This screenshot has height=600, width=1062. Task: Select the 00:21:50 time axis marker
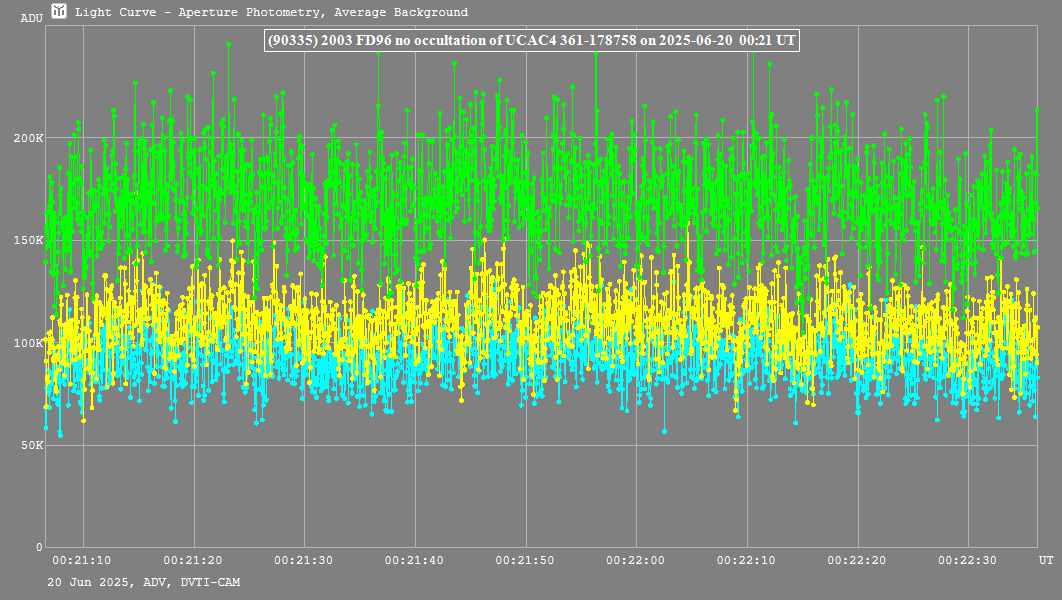point(525,561)
